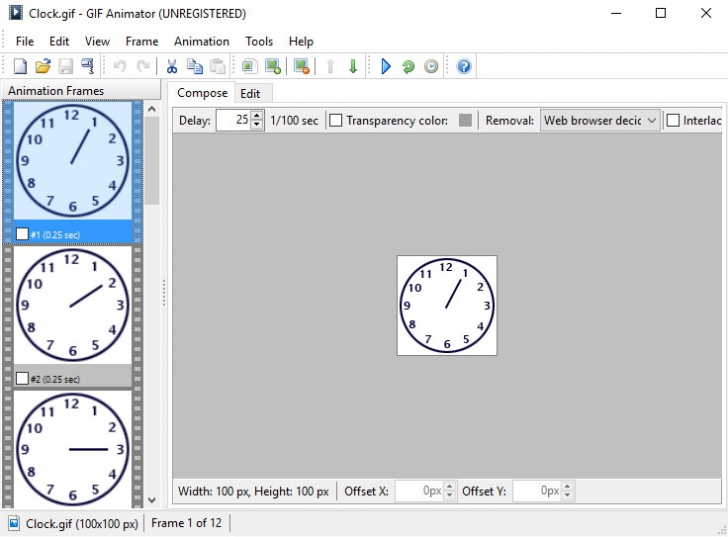Decrease Offset X value
Viewport: 728px width, 537px height.
click(449, 496)
